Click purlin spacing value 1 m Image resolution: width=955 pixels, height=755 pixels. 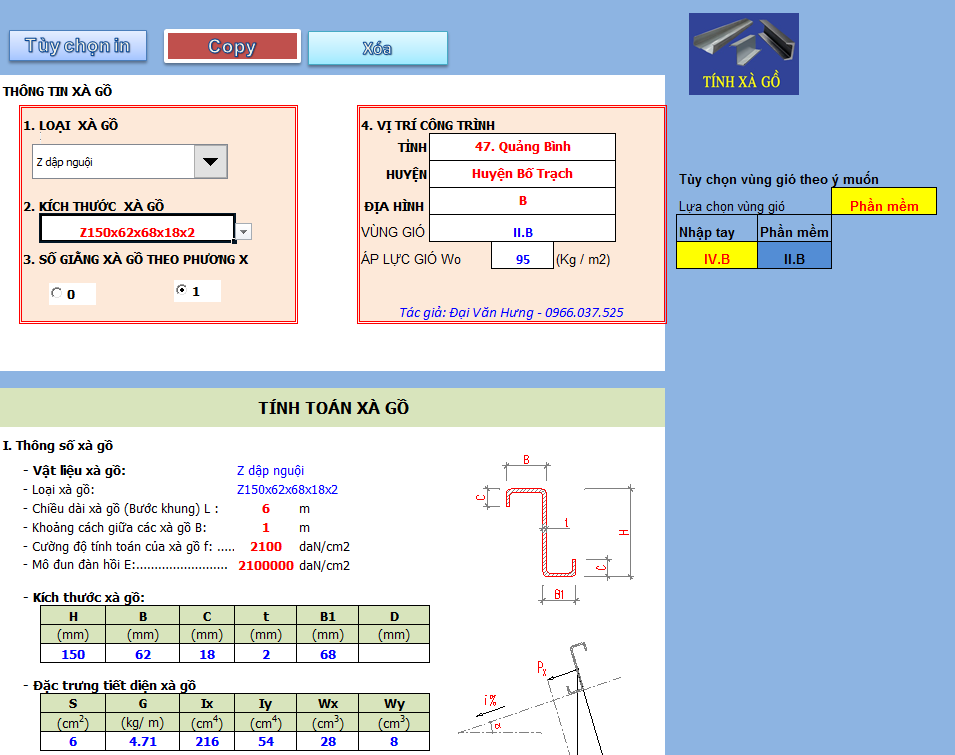[x=266, y=527]
